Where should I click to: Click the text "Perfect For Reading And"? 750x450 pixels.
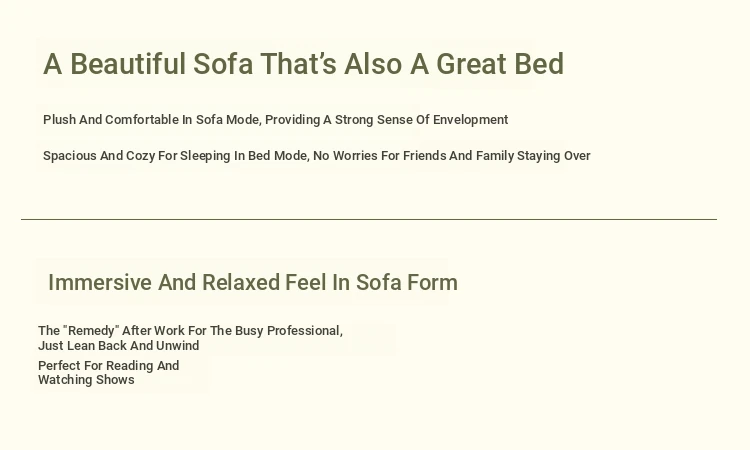[x=109, y=366]
